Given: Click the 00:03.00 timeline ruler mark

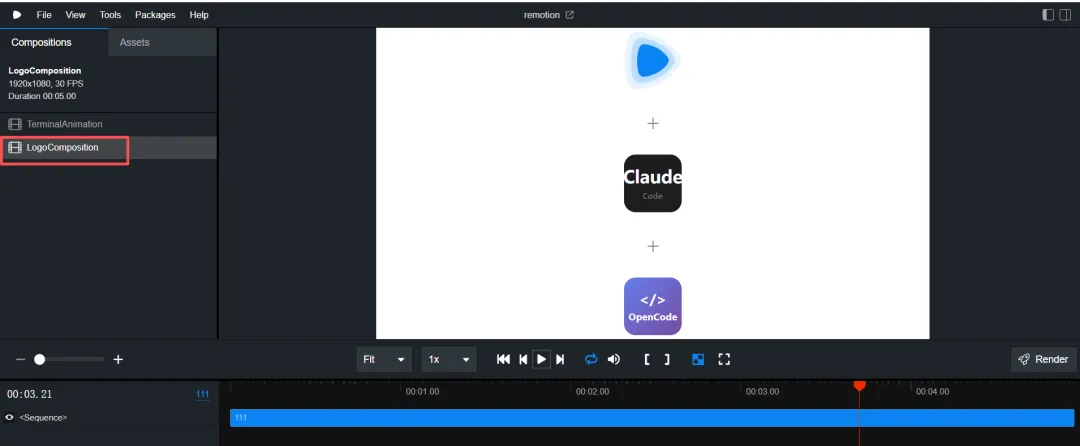Looking at the screenshot, I should pos(762,392).
